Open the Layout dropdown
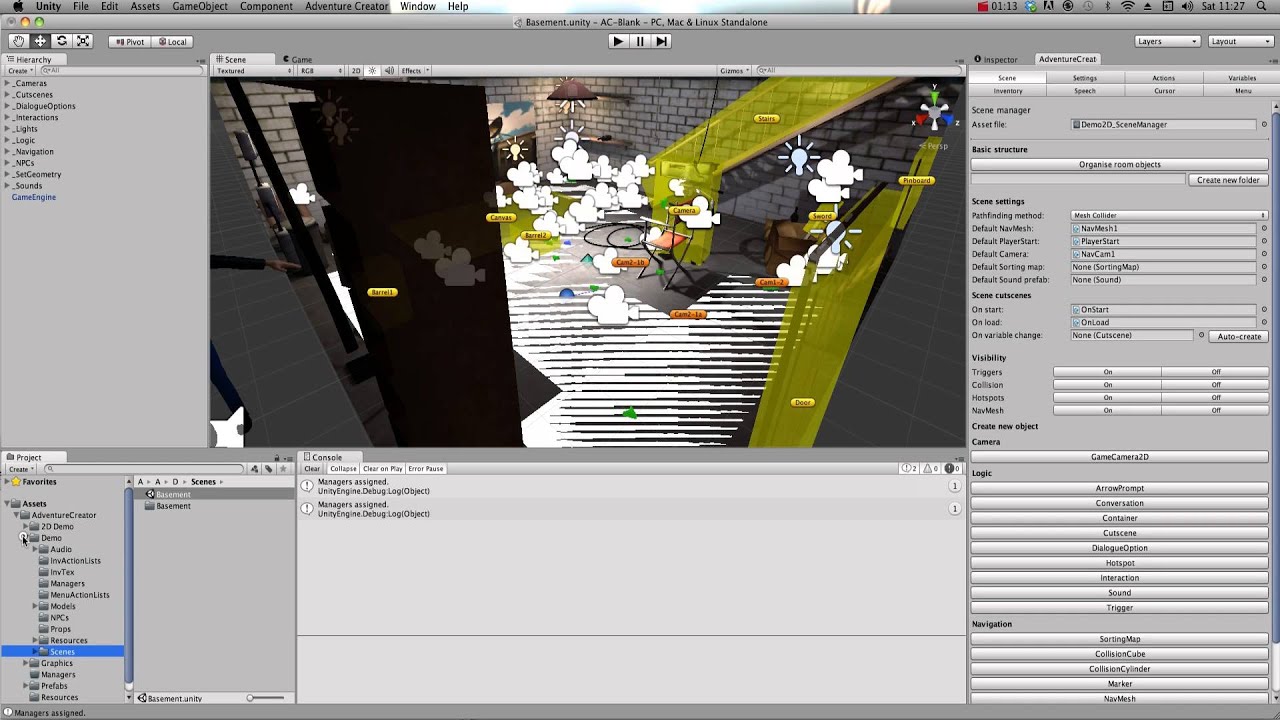 click(x=1240, y=42)
